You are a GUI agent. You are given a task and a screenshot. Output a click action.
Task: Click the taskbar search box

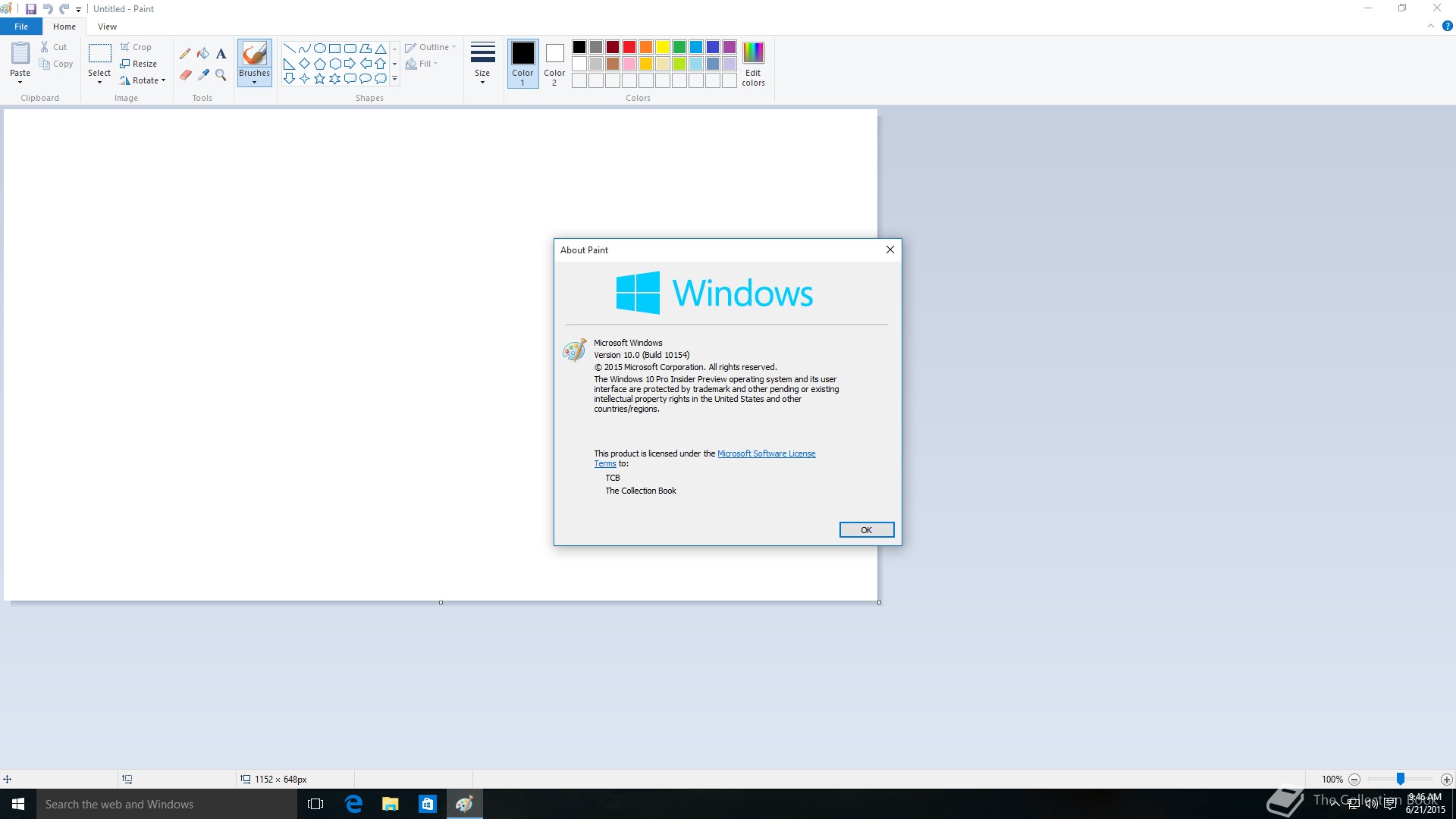[x=167, y=804]
